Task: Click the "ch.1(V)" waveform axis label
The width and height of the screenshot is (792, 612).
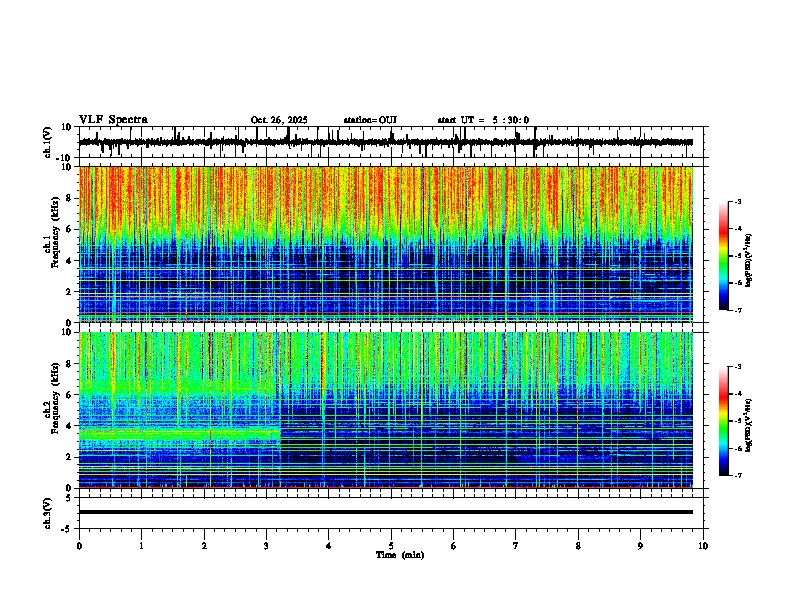Action: [x=47, y=142]
